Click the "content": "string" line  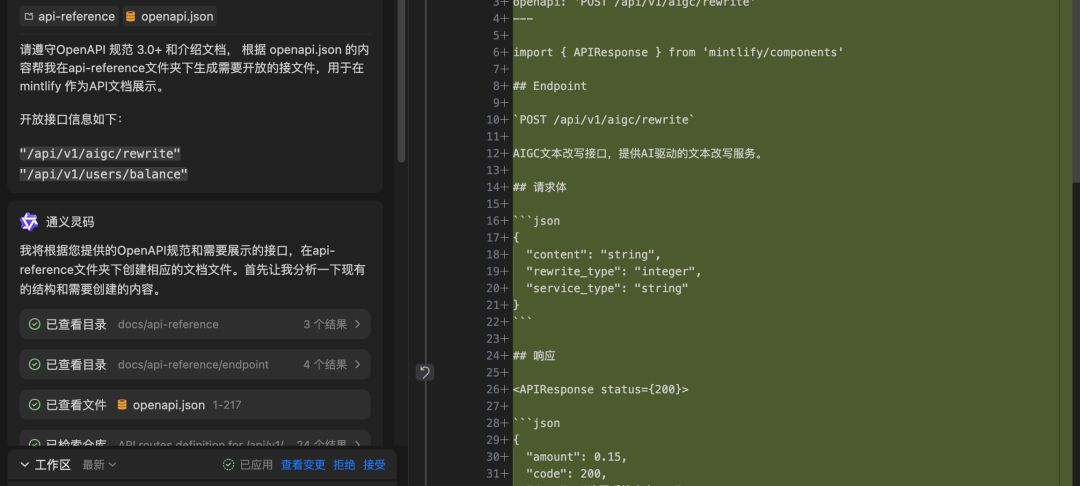[x=593, y=255]
